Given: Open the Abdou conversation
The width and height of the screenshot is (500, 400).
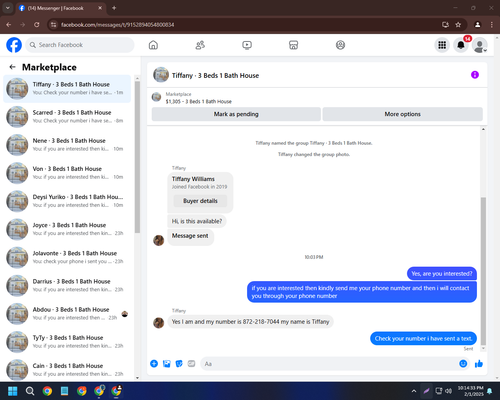Looking at the screenshot, I should click(x=67, y=314).
